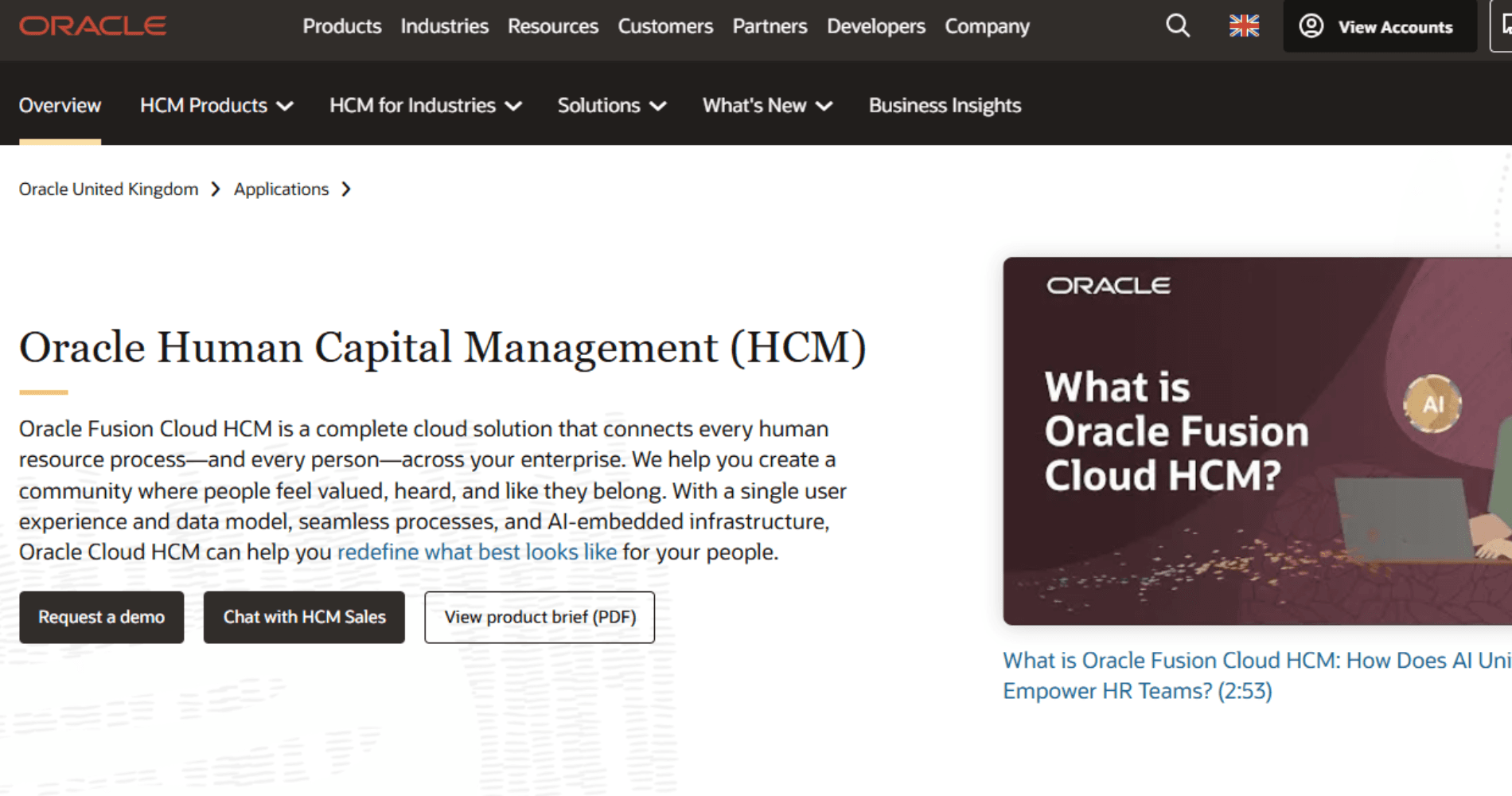
Task: Click the user account circle icon
Action: pos(1311,26)
